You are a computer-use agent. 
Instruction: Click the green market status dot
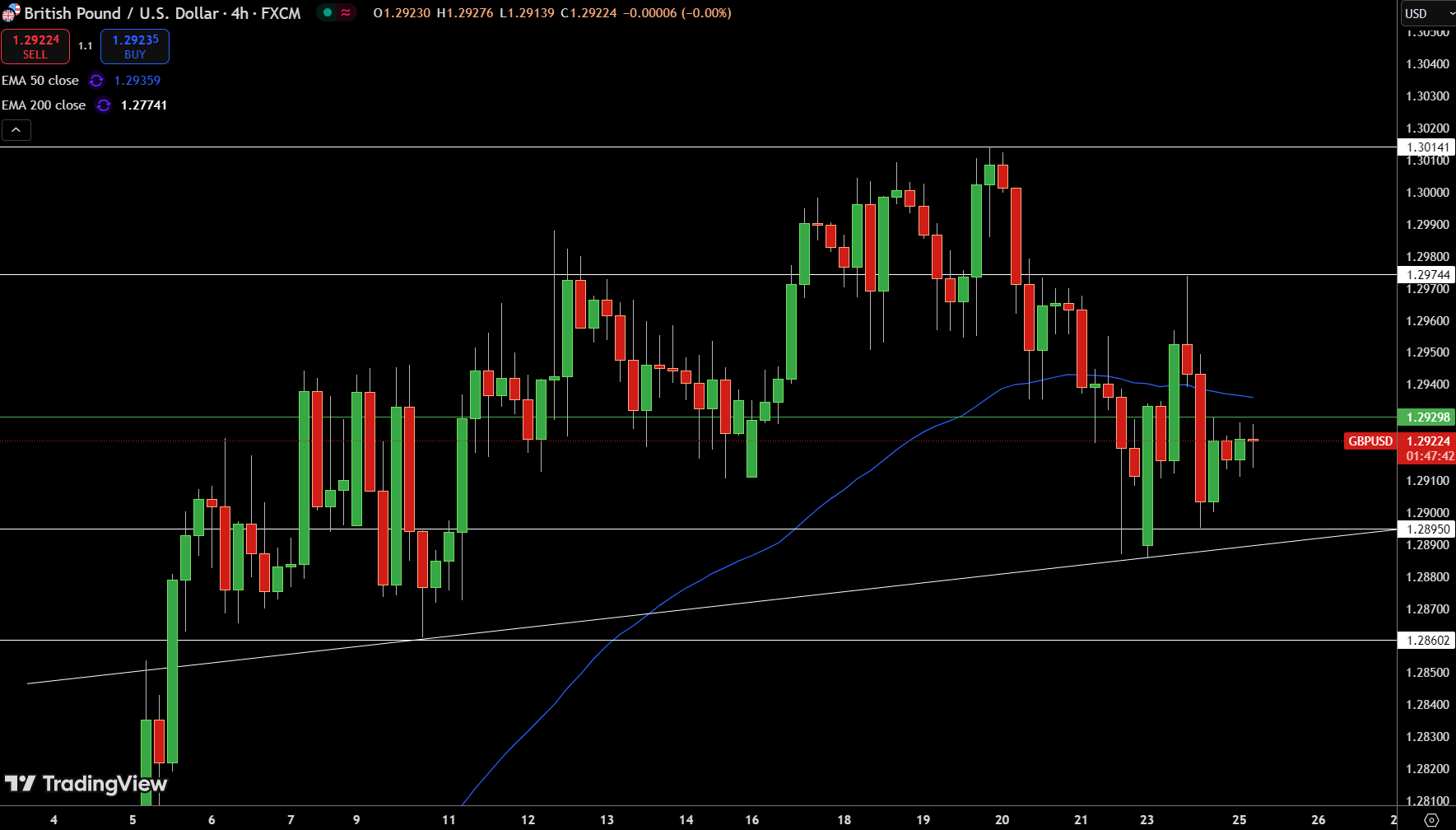pyautogui.click(x=328, y=12)
